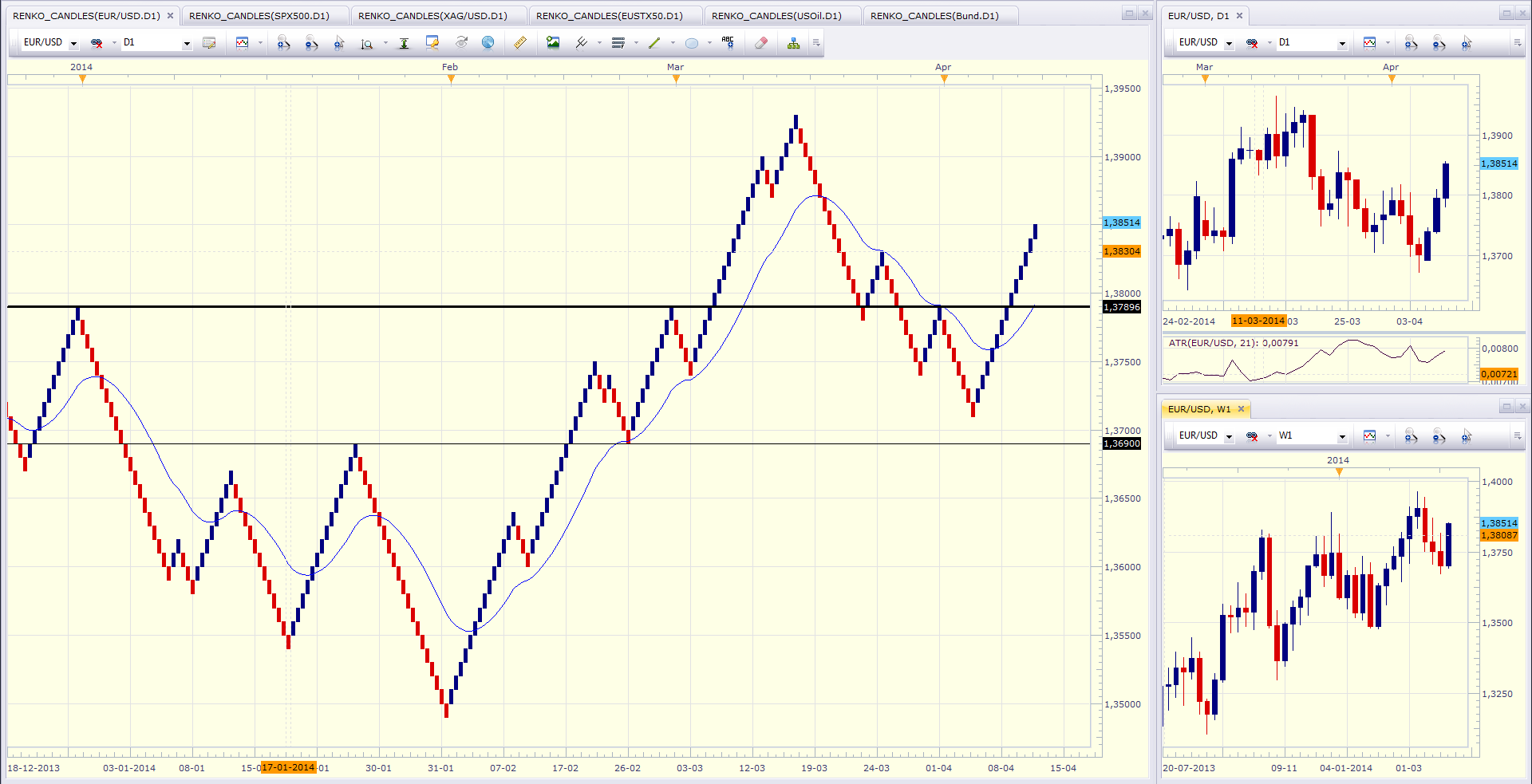Select cursor zoom on the D1 side chart
This screenshot has height=784, width=1532.
pos(1467,43)
